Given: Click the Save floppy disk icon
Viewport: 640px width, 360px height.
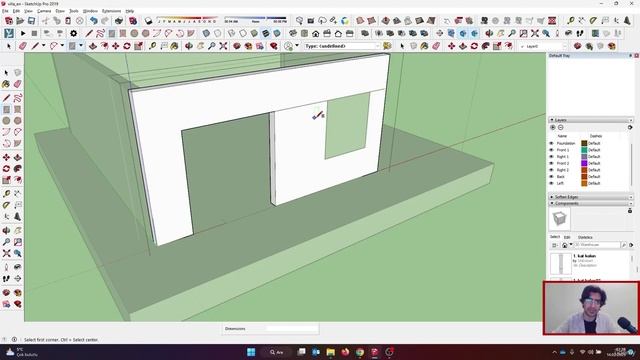Looking at the screenshot, I should 31,20.
